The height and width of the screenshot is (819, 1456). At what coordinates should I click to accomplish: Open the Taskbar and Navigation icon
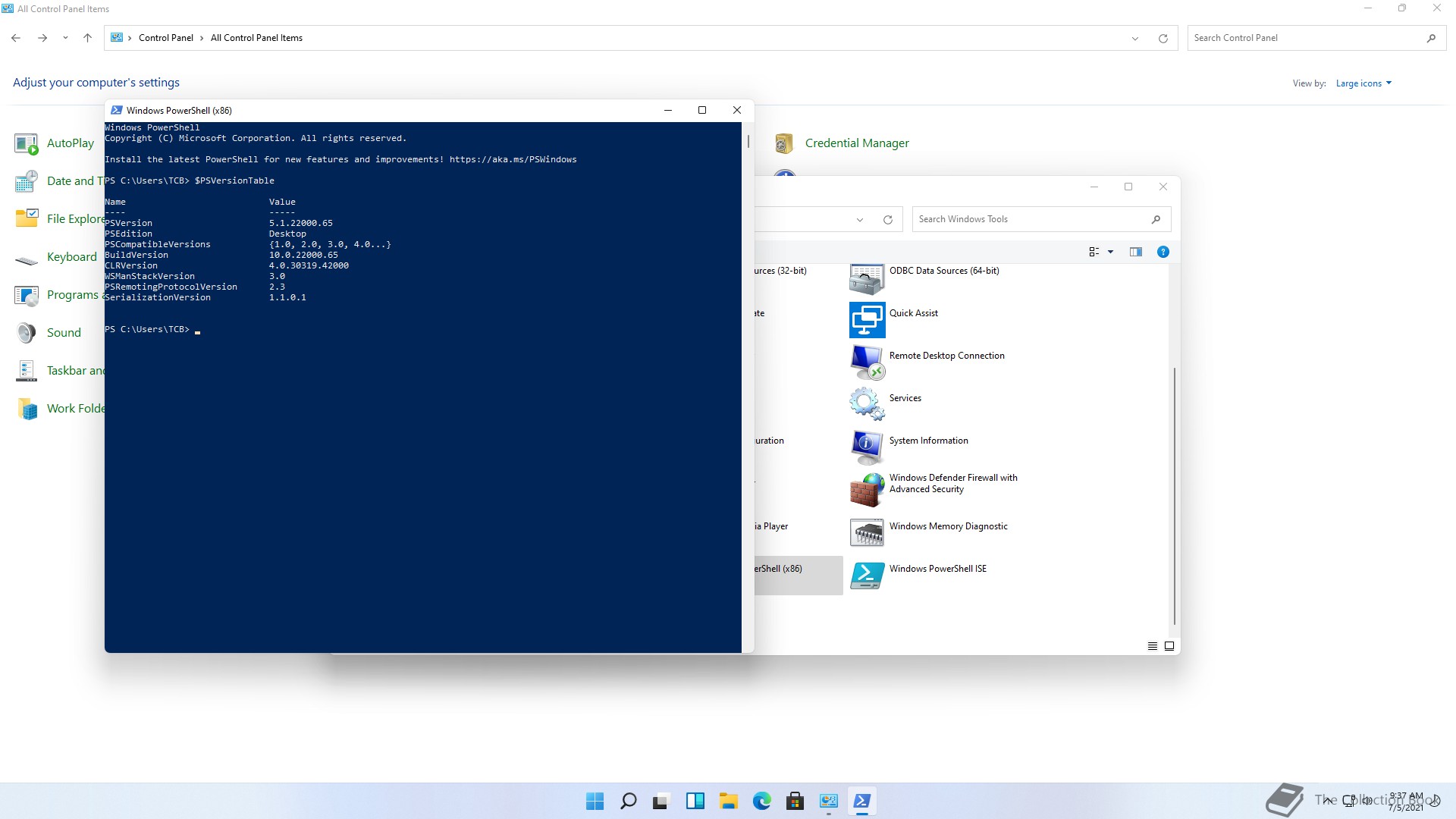tap(27, 371)
